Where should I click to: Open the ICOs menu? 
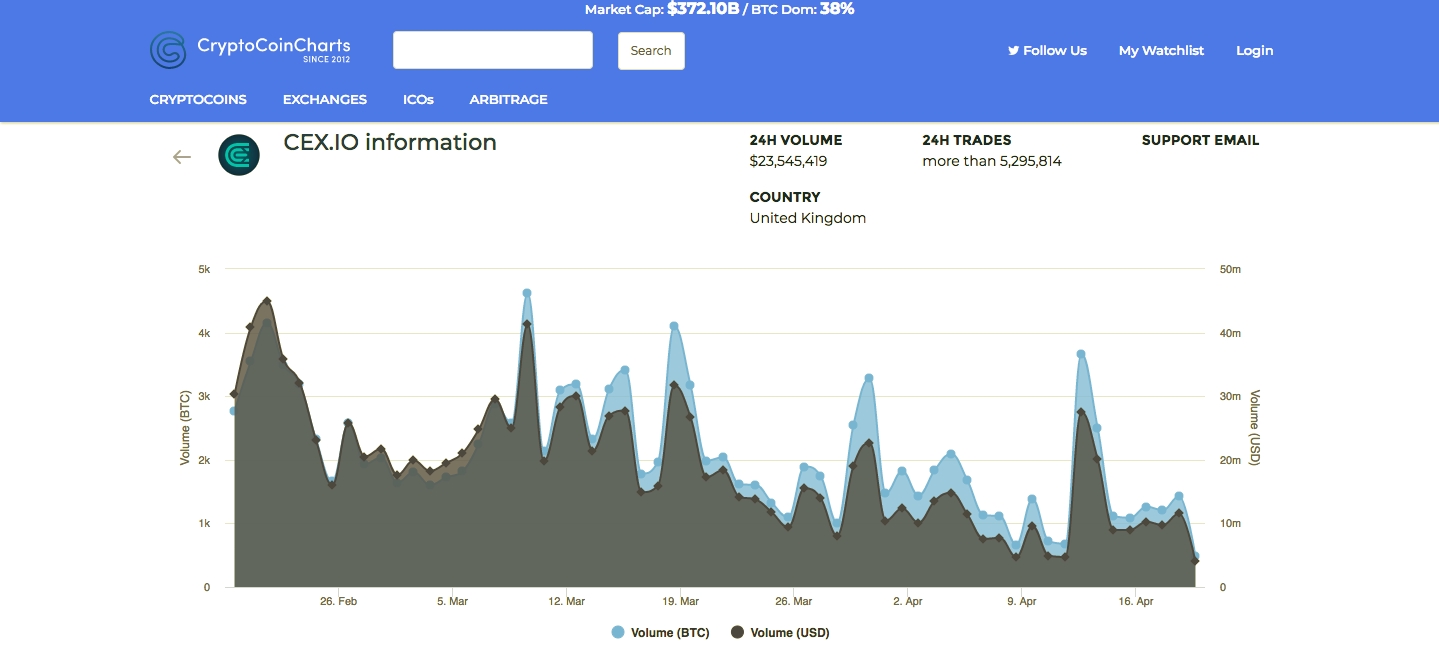pyautogui.click(x=418, y=99)
